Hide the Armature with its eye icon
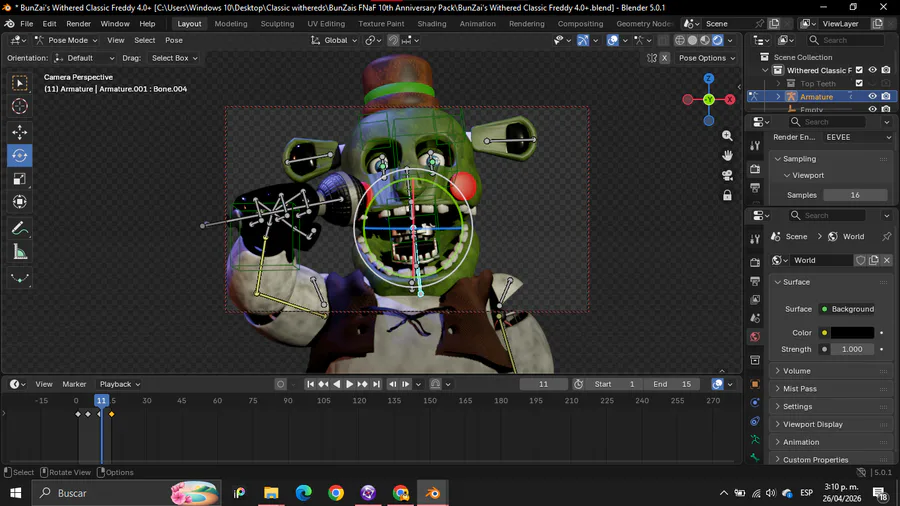The image size is (900, 506). 872,97
